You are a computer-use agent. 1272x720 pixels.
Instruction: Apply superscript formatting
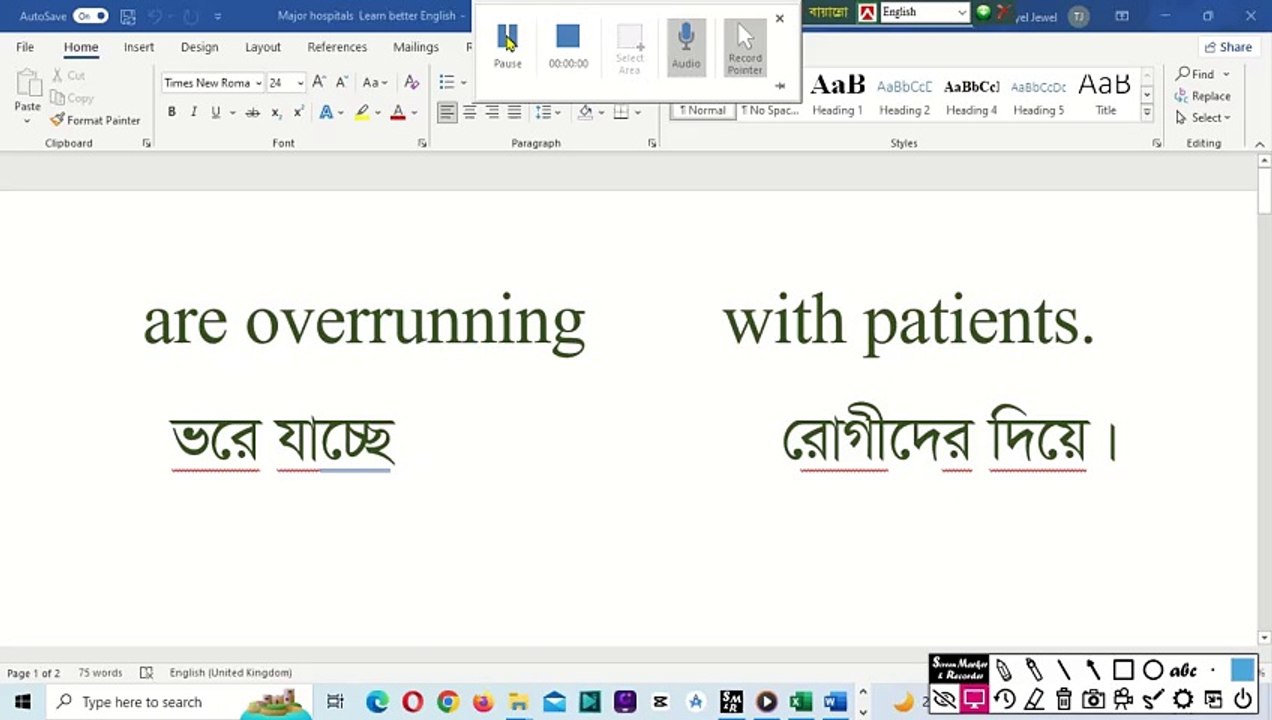tap(298, 112)
